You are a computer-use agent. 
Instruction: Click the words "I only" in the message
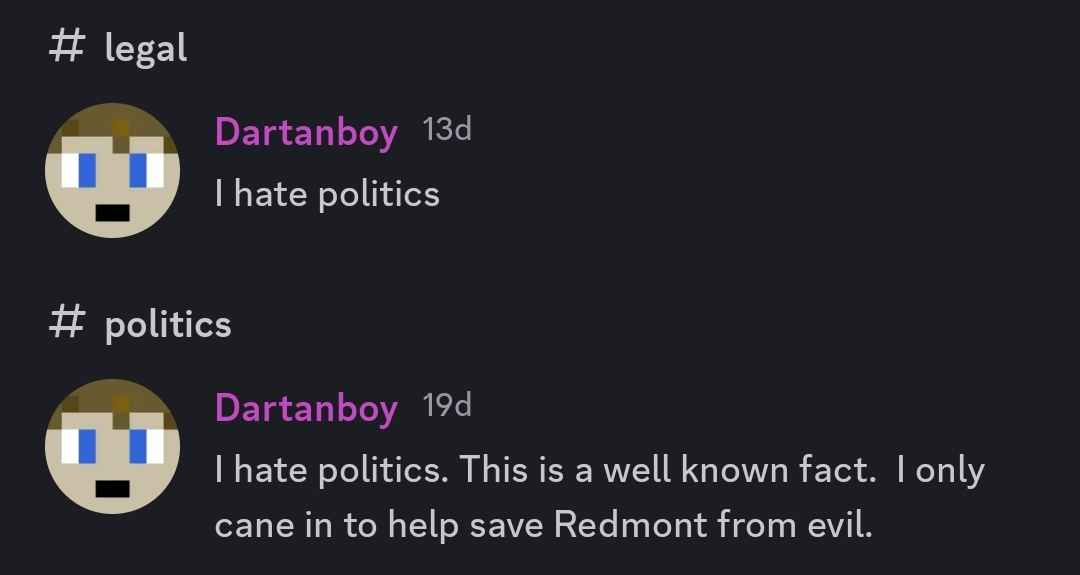tap(940, 470)
